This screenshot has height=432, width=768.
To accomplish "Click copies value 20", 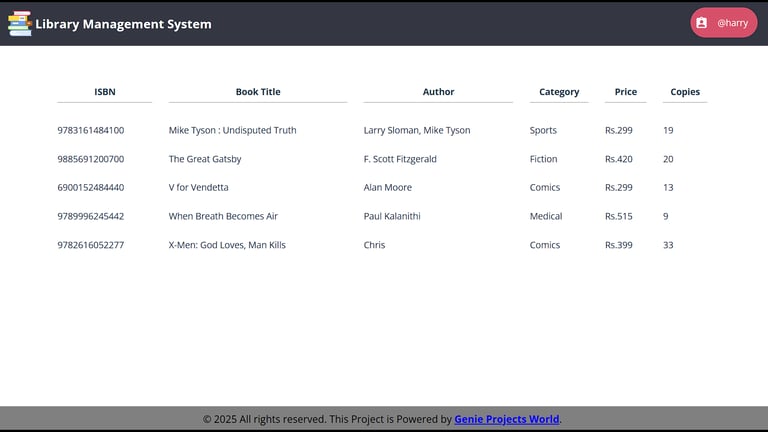I will 668,159.
